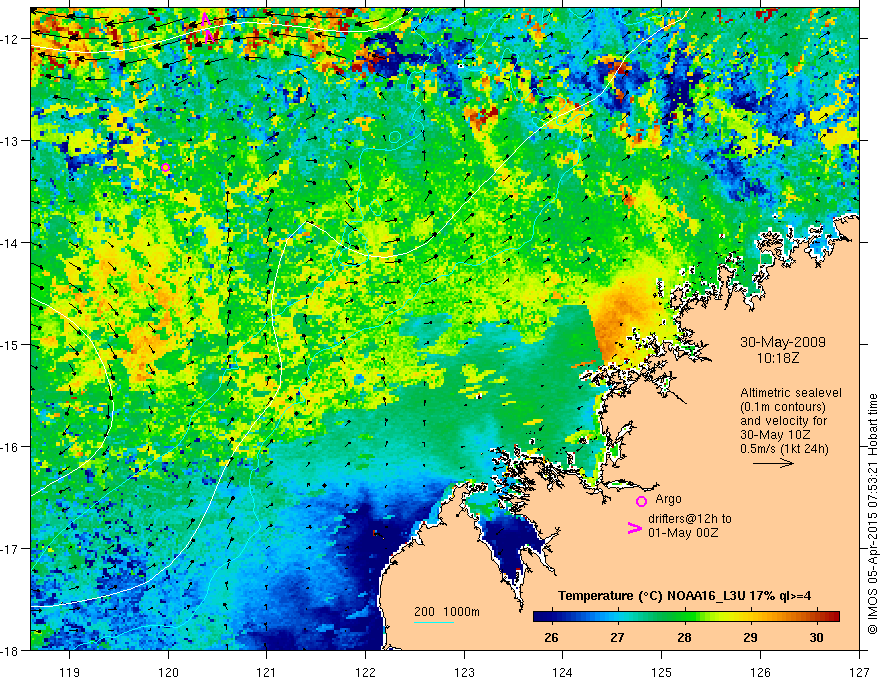Click the 'and velocity for' text line
The width and height of the screenshot is (880, 680).
783,421
